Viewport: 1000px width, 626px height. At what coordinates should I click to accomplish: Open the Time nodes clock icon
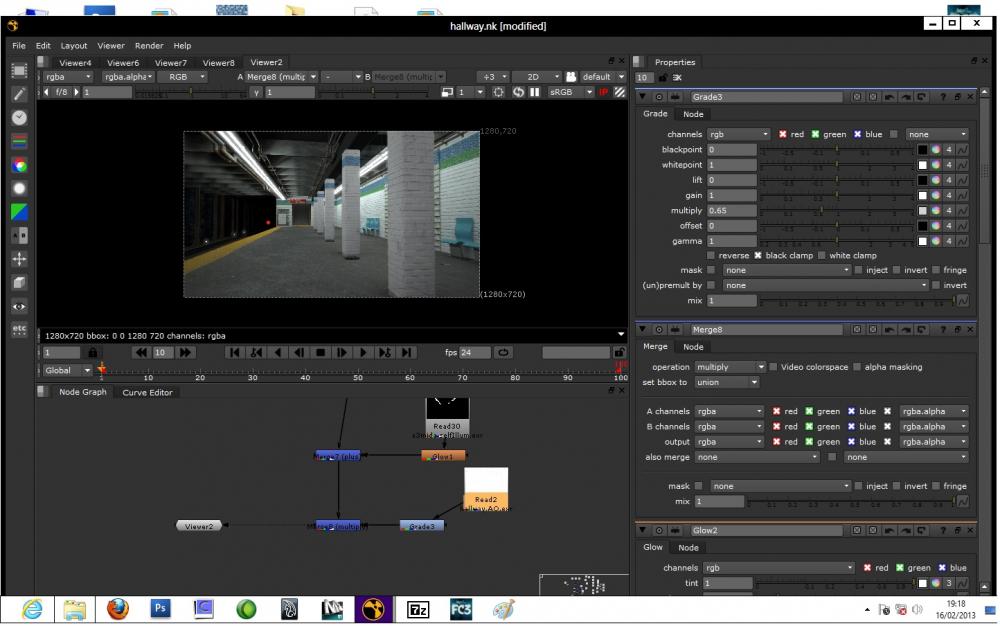(x=19, y=117)
